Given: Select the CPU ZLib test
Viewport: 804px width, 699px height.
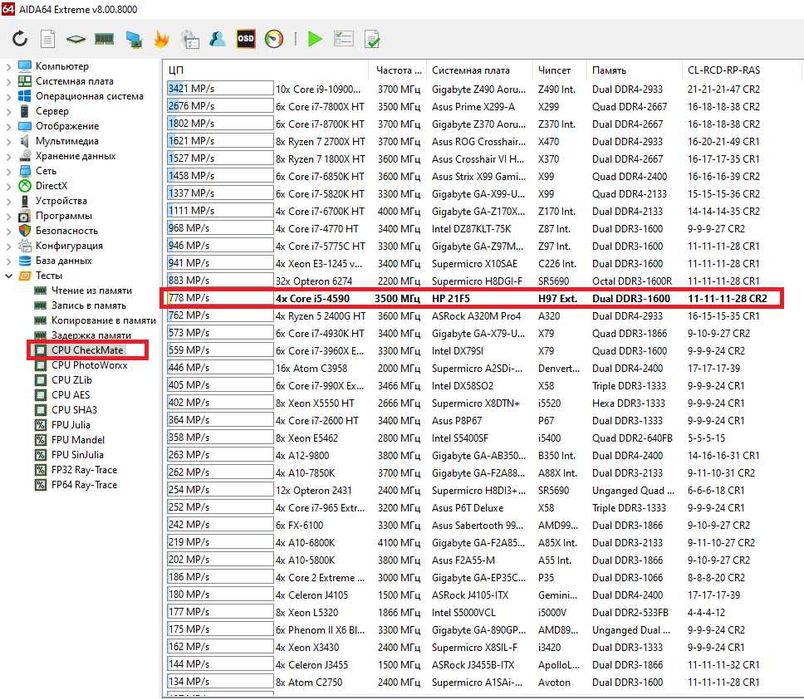Looking at the screenshot, I should click(x=71, y=380).
